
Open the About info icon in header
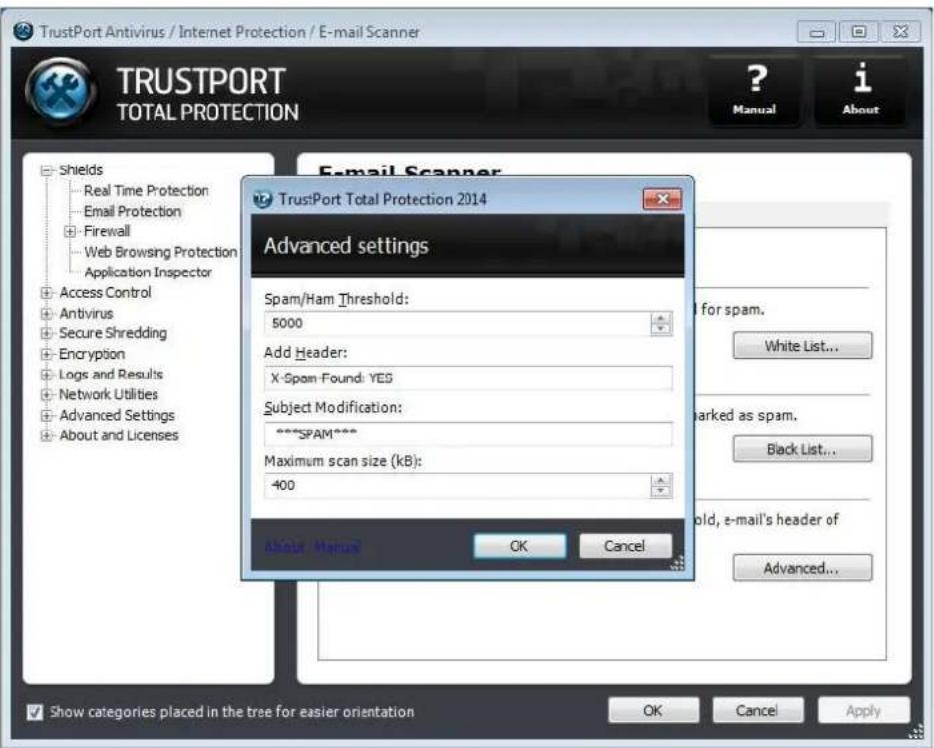tap(861, 90)
